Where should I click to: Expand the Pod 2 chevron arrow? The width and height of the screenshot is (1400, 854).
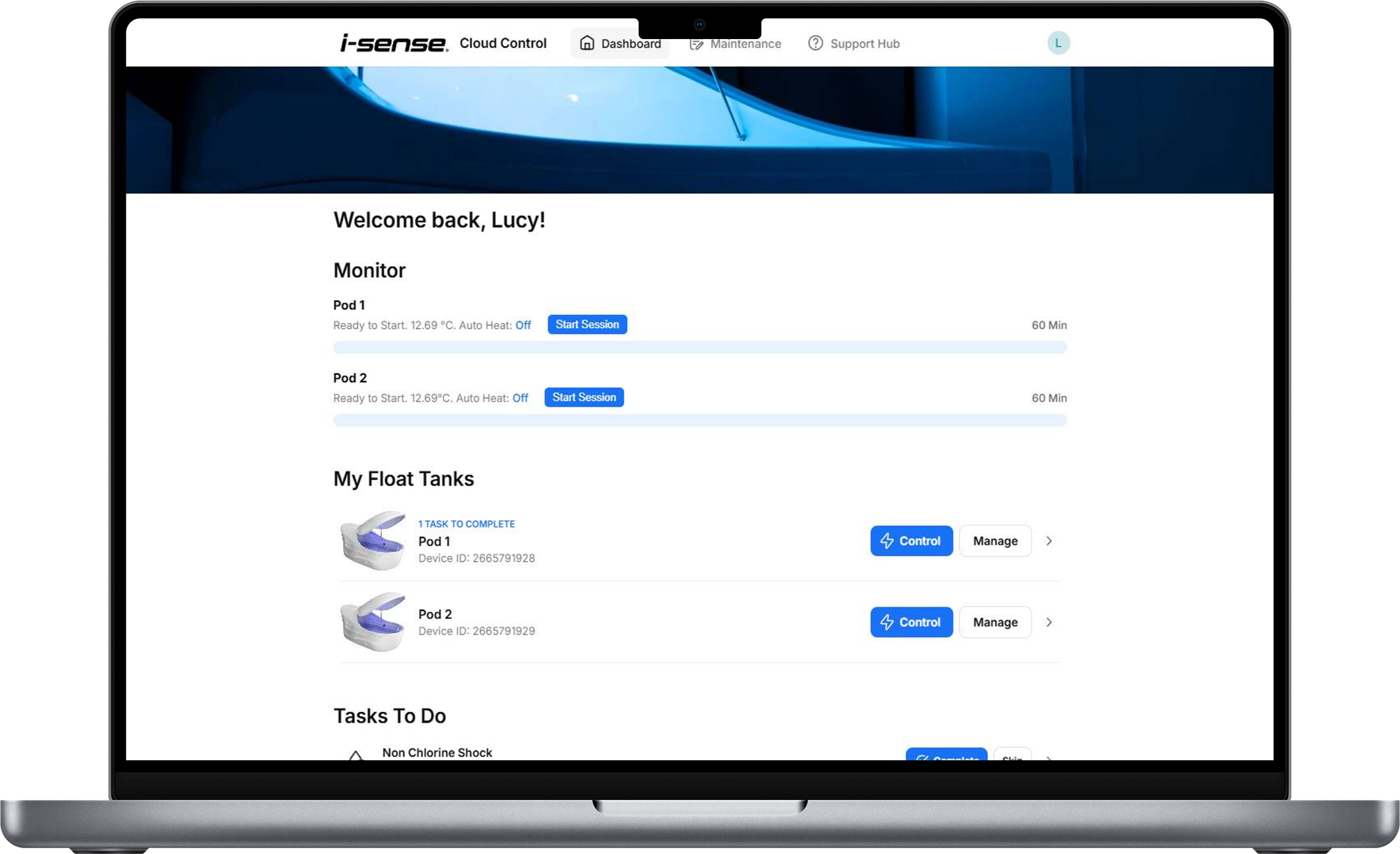tap(1049, 622)
